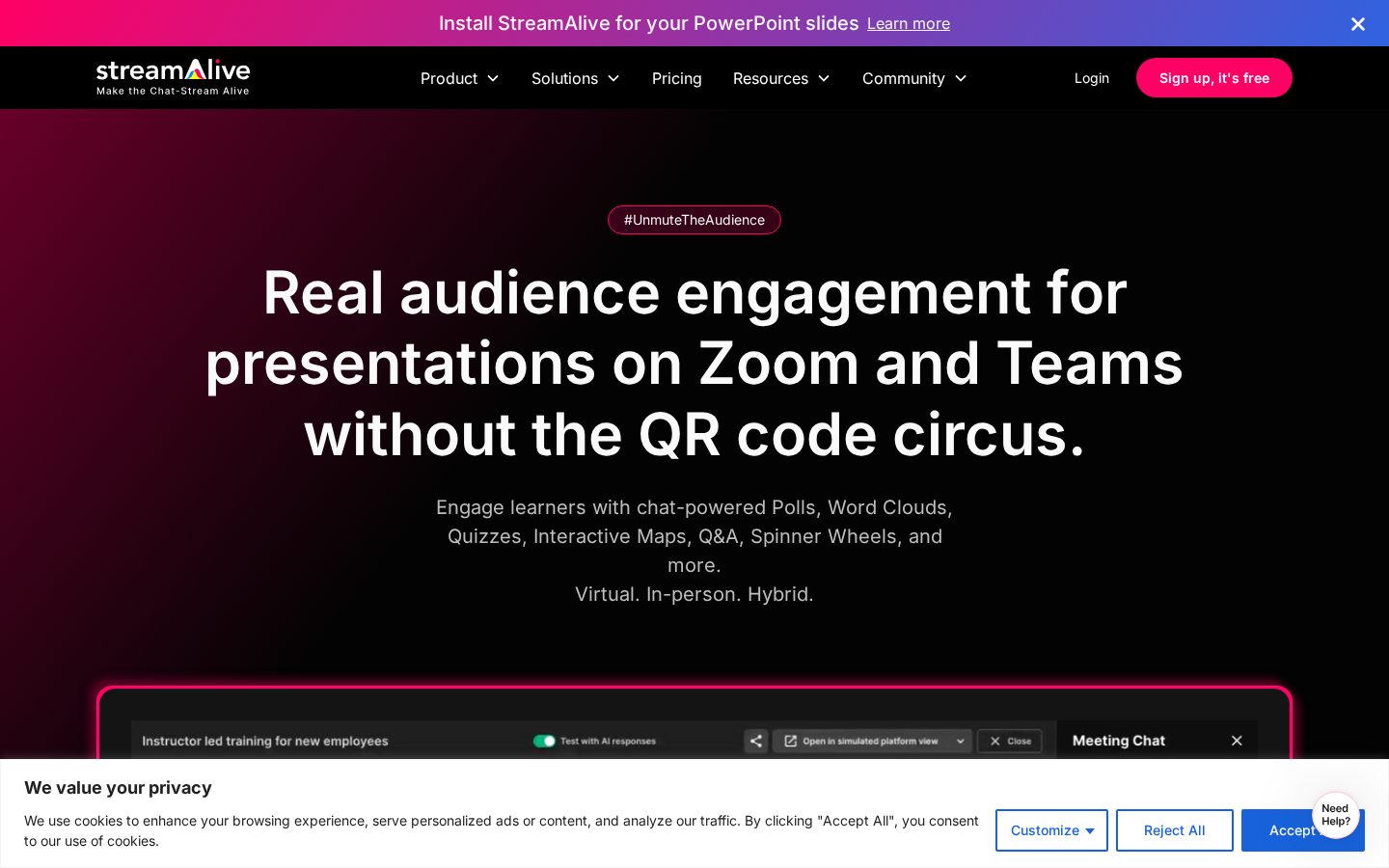The height and width of the screenshot is (868, 1389).
Task: Open the Learn more link in banner
Action: point(908,23)
